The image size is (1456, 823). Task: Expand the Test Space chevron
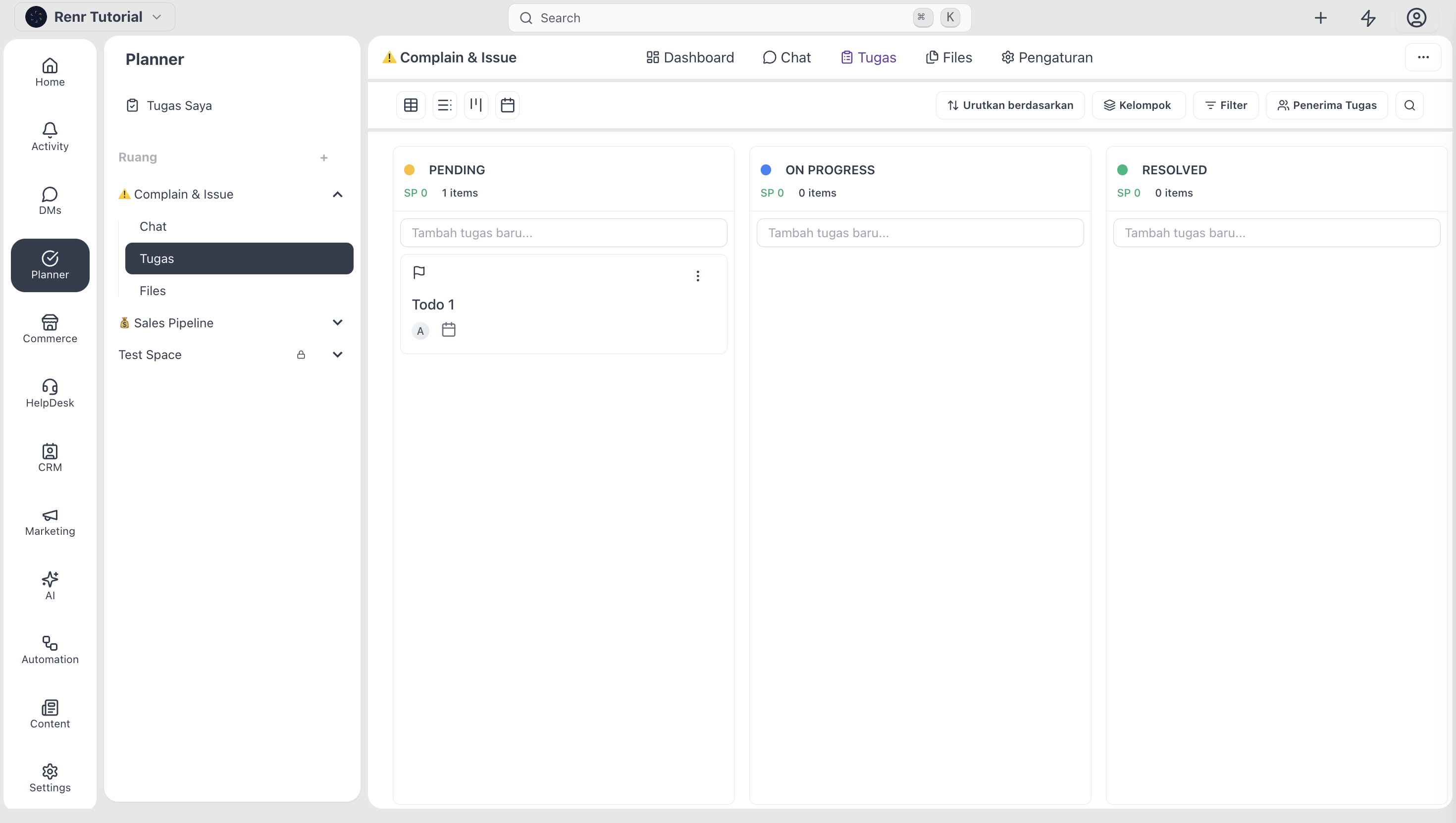pos(337,355)
